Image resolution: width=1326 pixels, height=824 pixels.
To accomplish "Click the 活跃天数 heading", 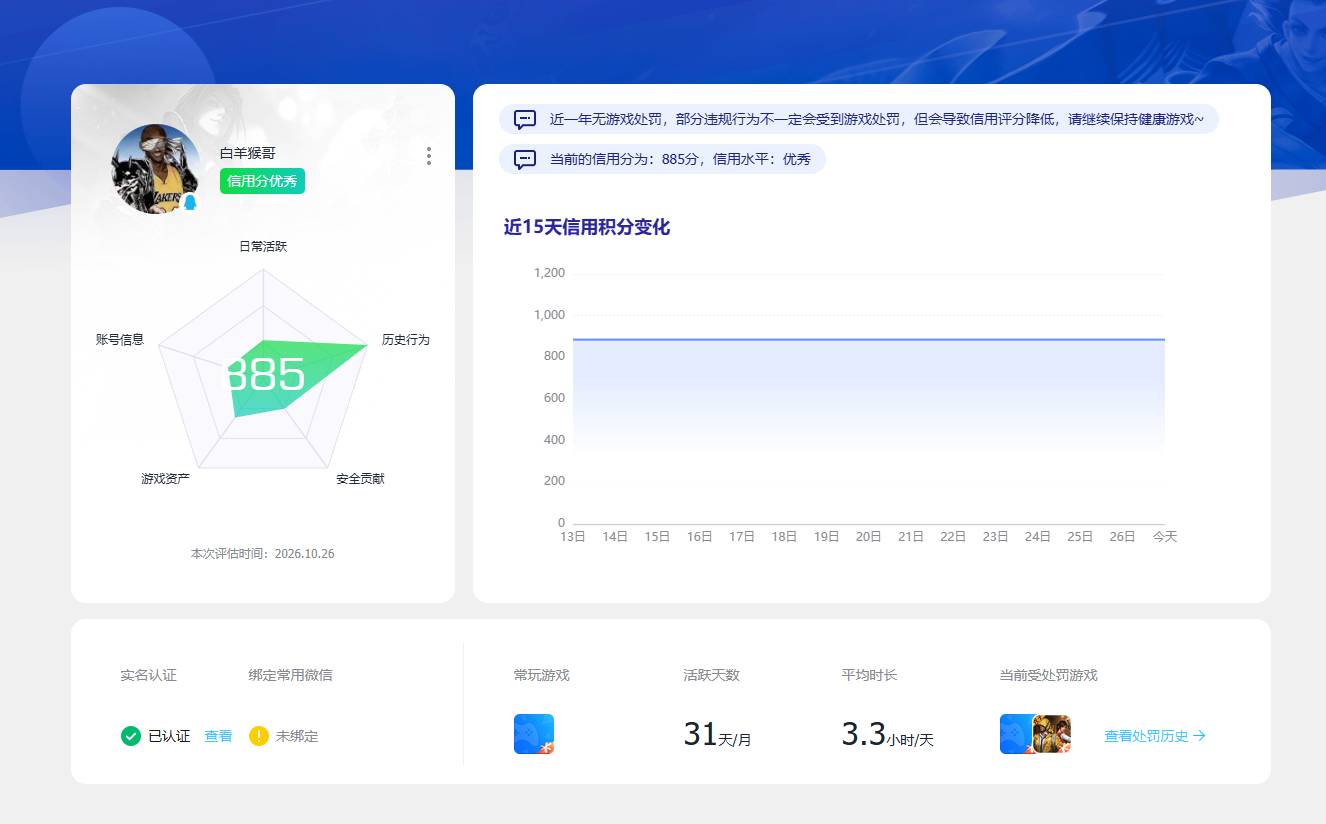I will tap(711, 676).
